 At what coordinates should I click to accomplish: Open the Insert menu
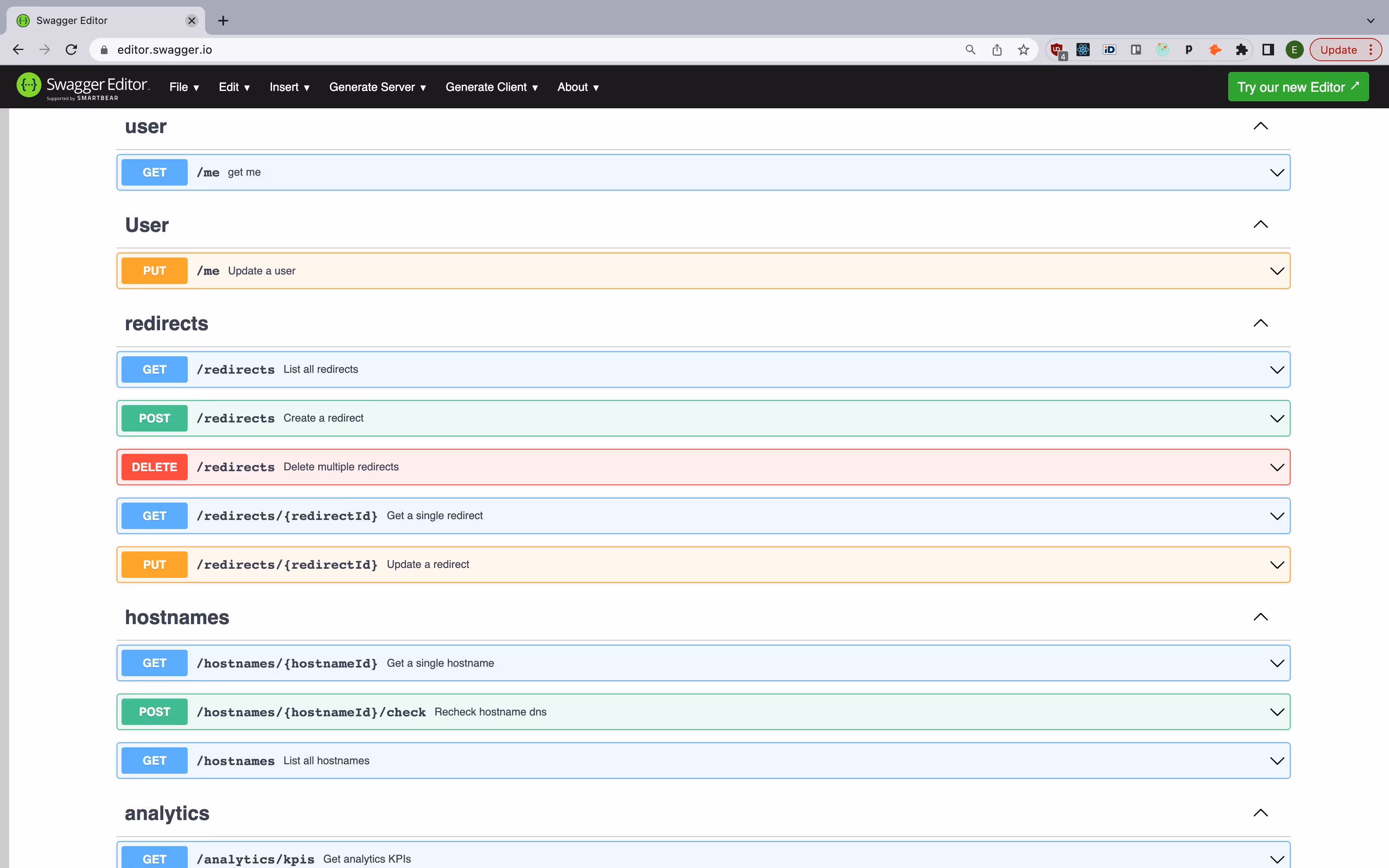290,87
